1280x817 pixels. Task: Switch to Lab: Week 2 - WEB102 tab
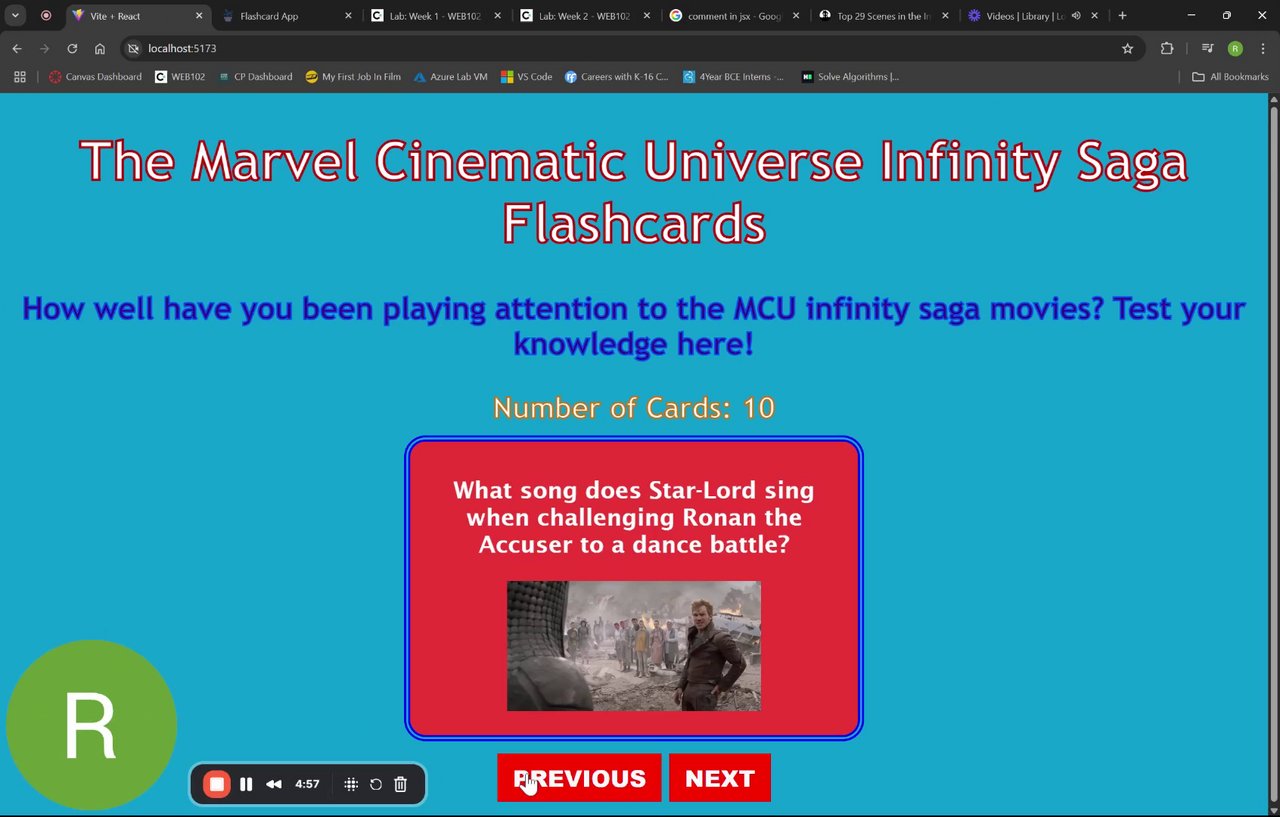click(x=585, y=16)
